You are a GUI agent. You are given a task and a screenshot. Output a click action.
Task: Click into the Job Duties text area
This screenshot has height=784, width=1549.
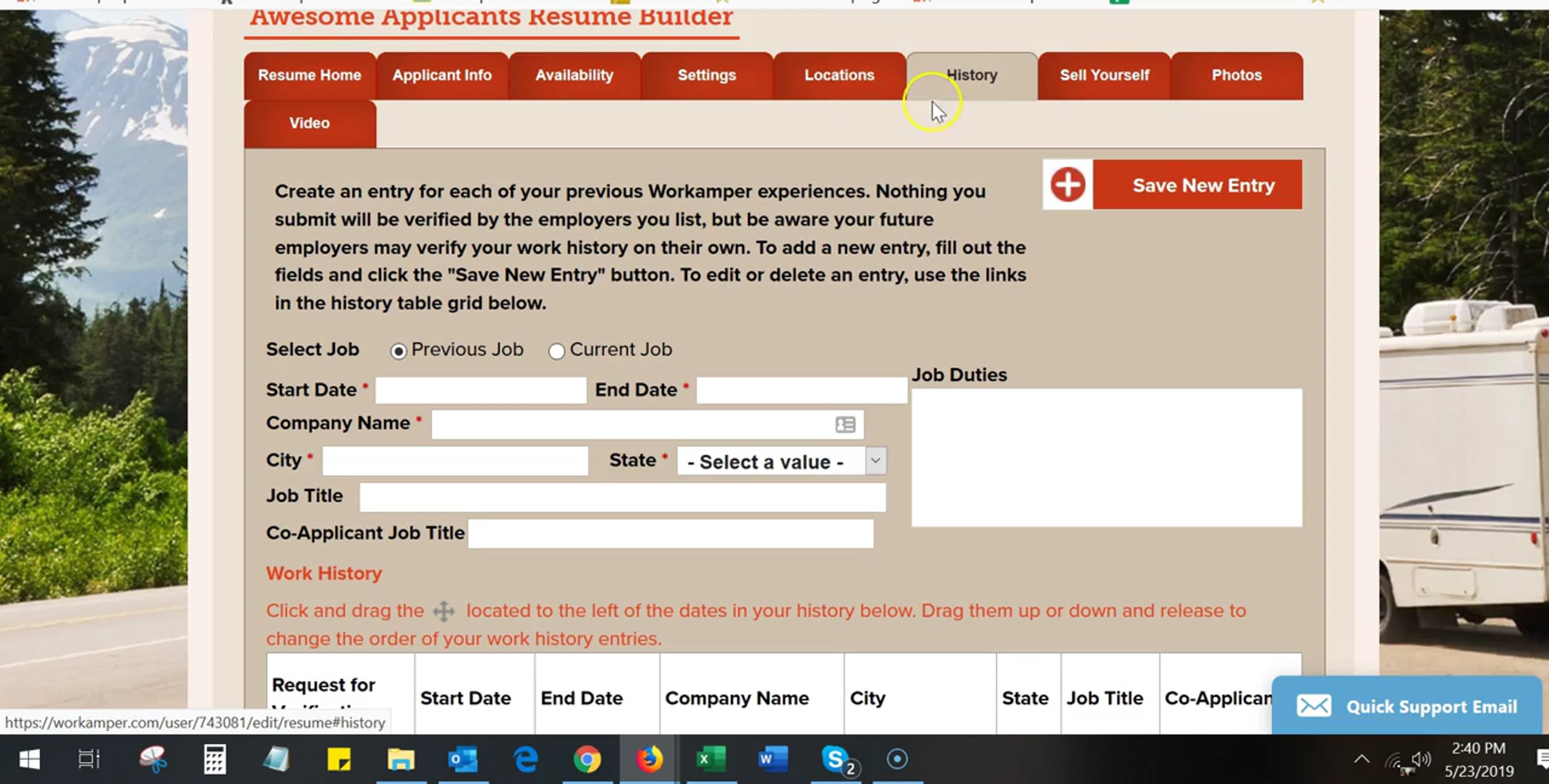[x=1106, y=457]
